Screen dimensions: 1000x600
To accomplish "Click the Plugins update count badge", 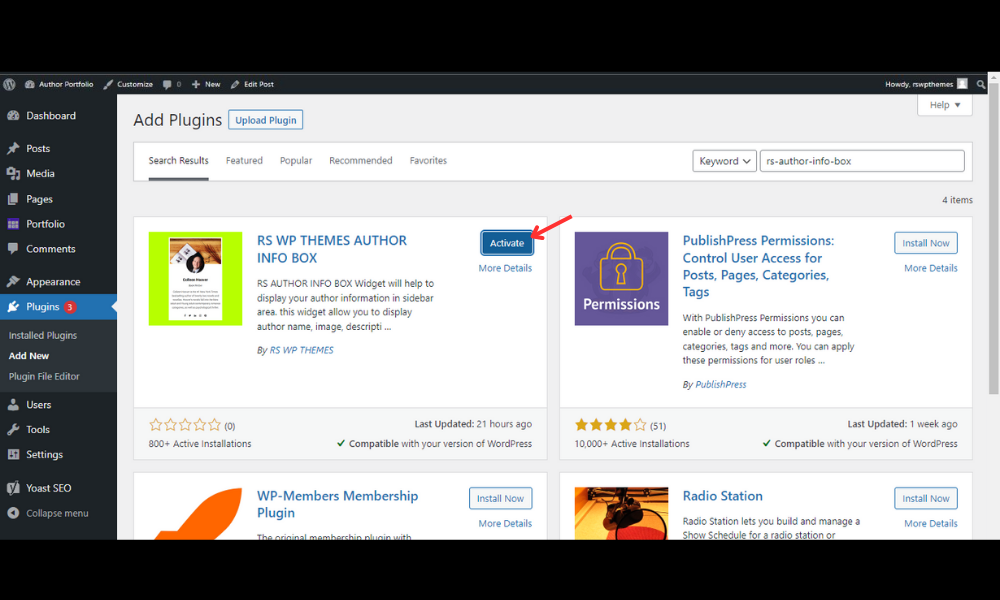I will coord(70,307).
